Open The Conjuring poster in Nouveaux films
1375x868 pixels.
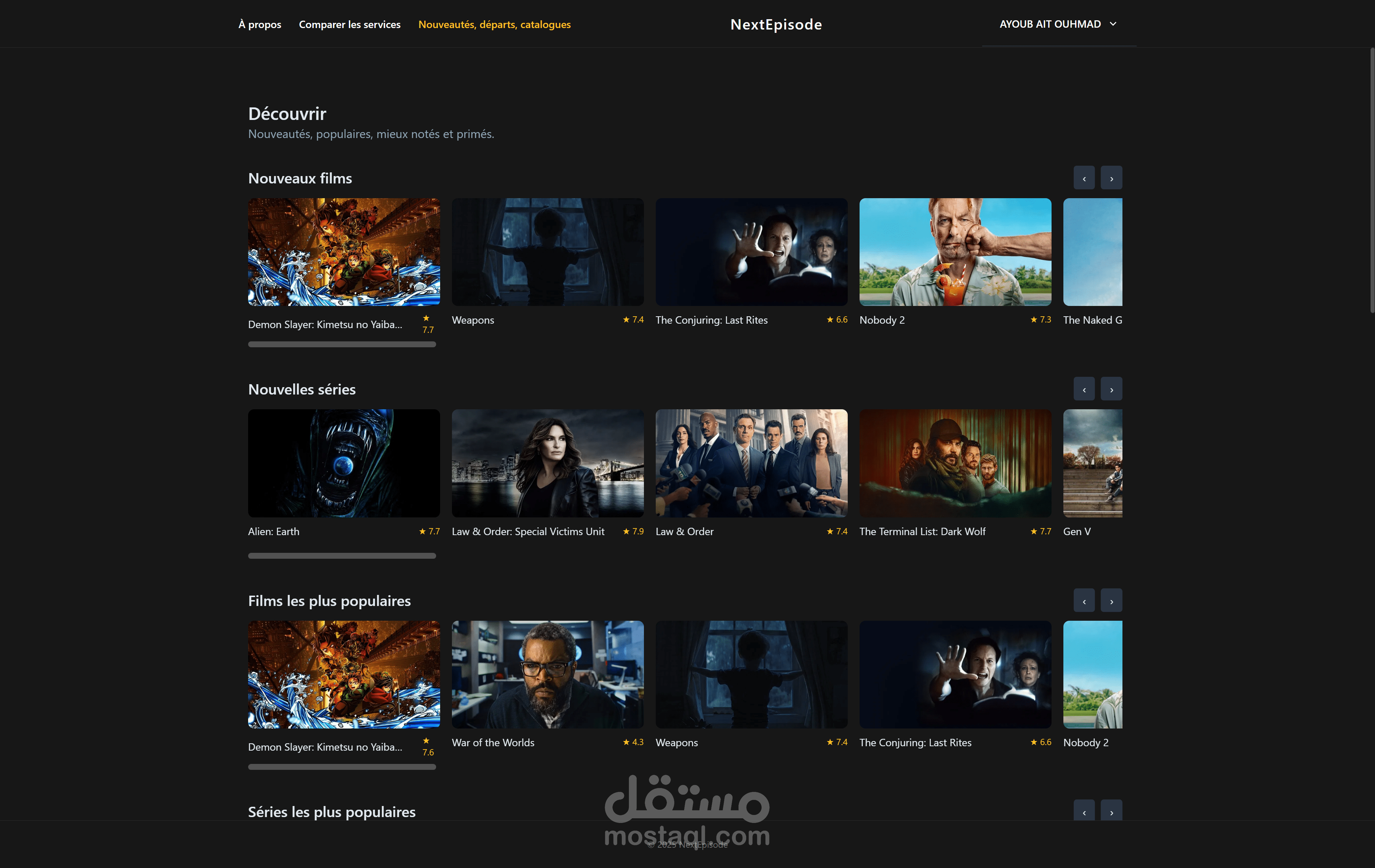pos(751,252)
